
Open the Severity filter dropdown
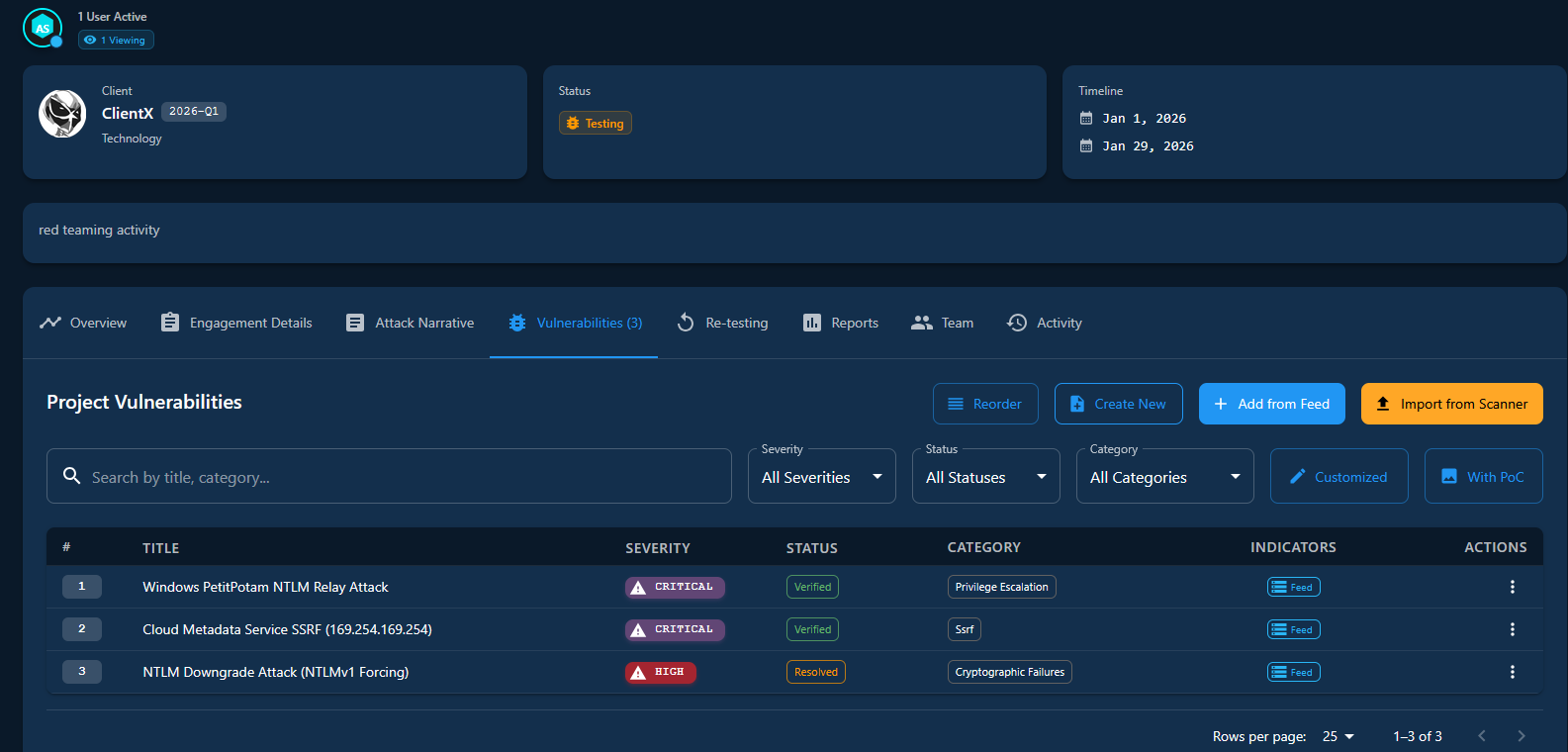click(x=822, y=476)
